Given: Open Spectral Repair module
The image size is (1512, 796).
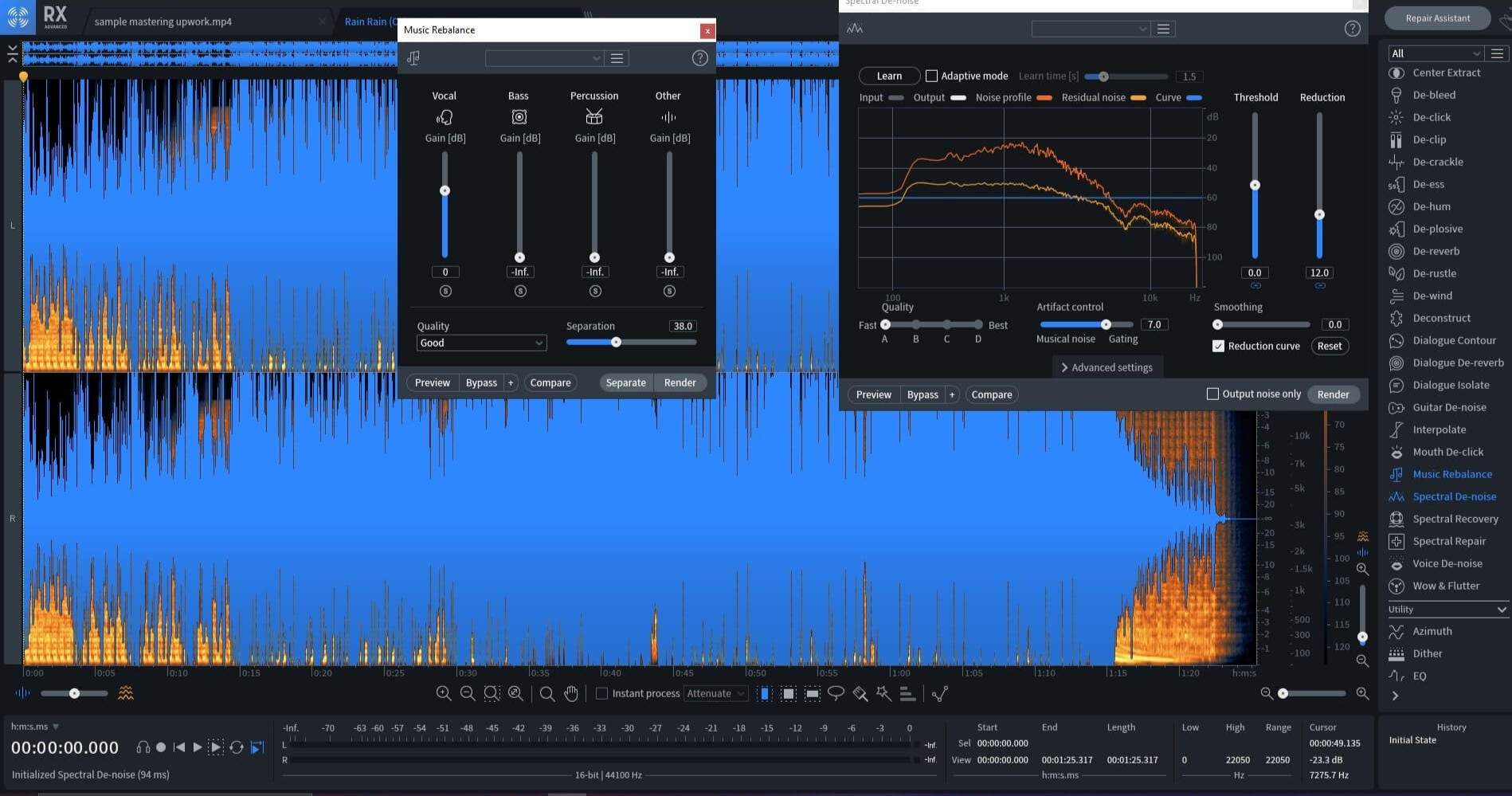Looking at the screenshot, I should pyautogui.click(x=1448, y=541).
